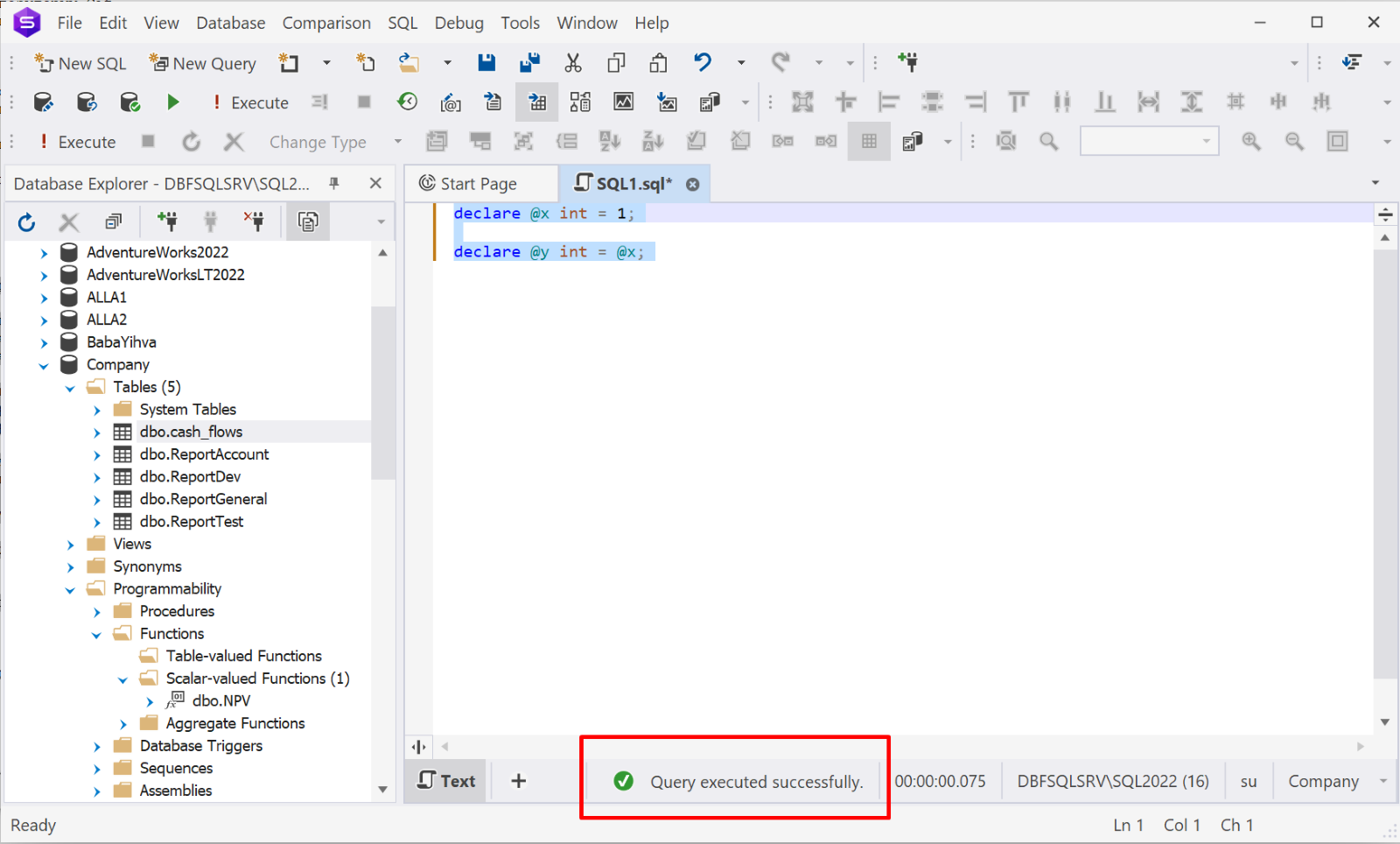1400x844 pixels.
Task: Select the Database Triggers folder
Action: (x=201, y=746)
